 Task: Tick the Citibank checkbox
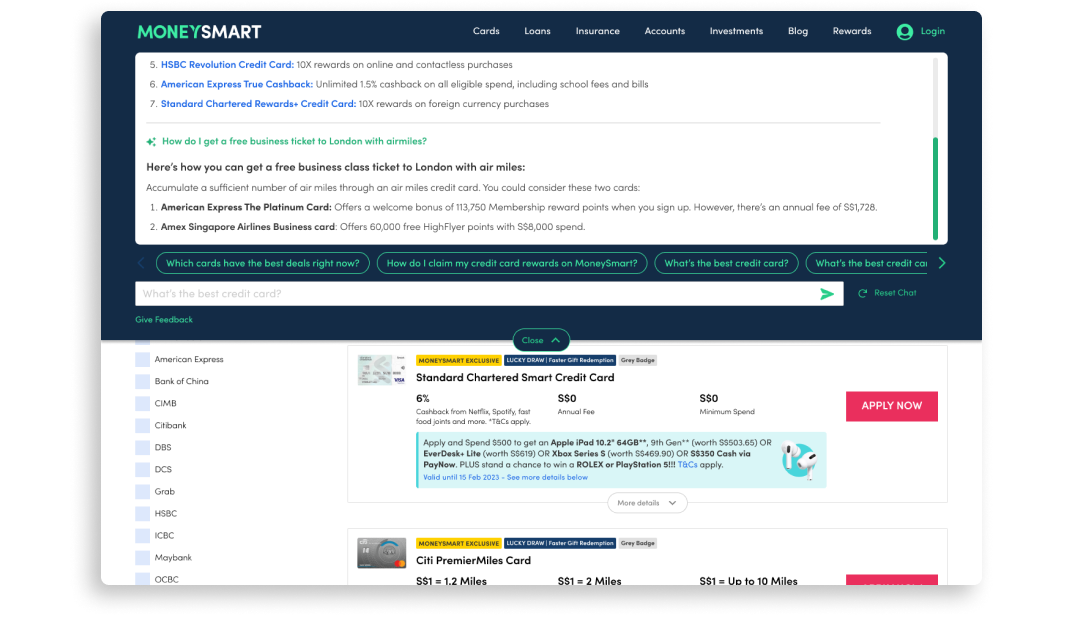tap(143, 426)
